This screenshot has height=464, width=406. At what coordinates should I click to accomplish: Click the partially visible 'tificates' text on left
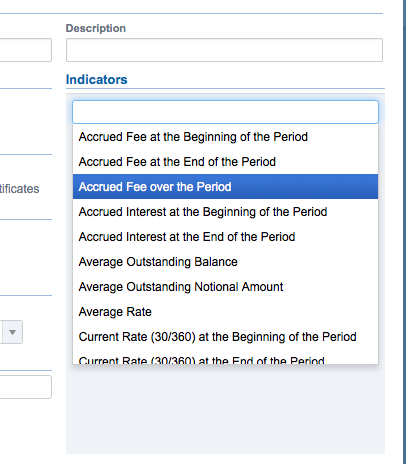pos(20,189)
